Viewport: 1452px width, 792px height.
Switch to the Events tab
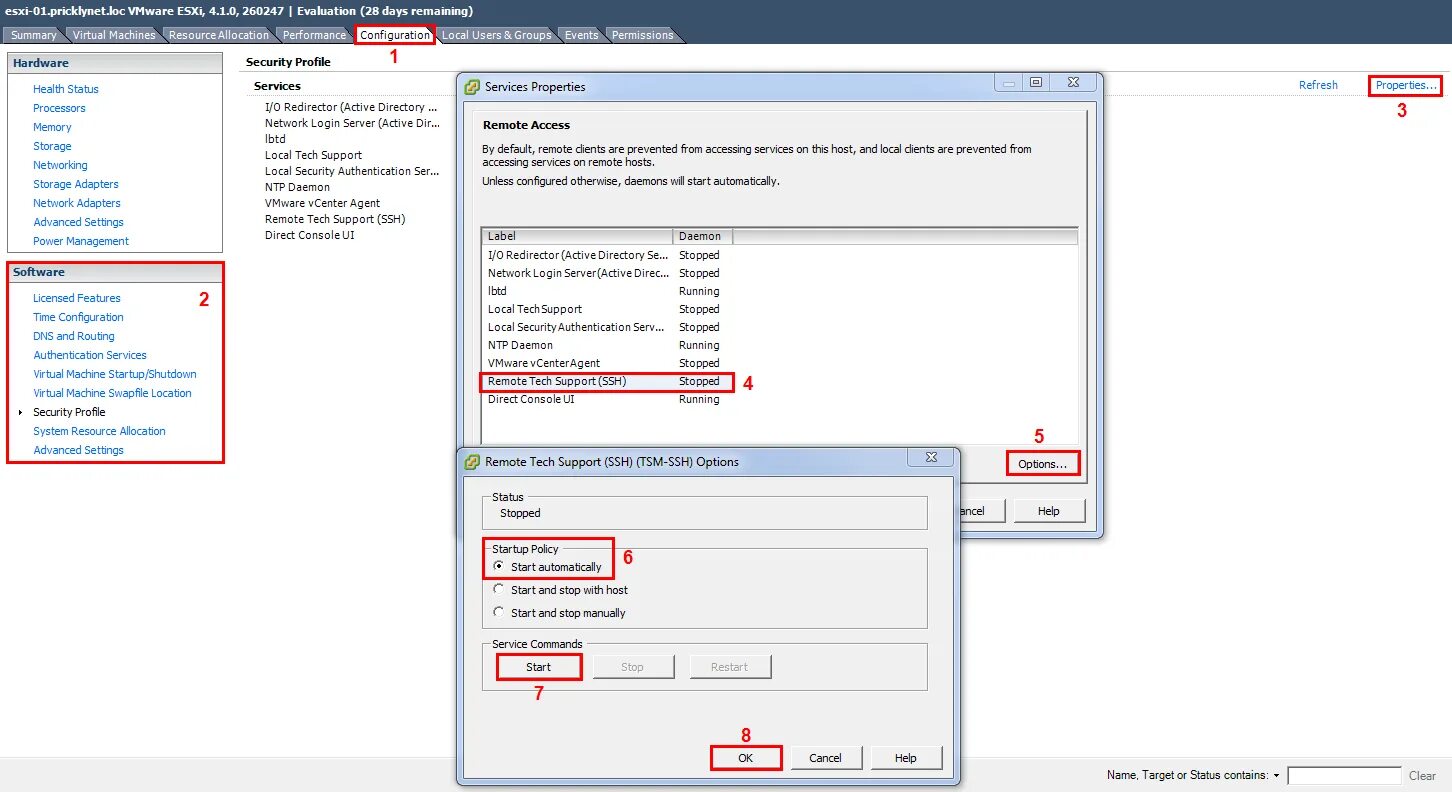point(581,34)
